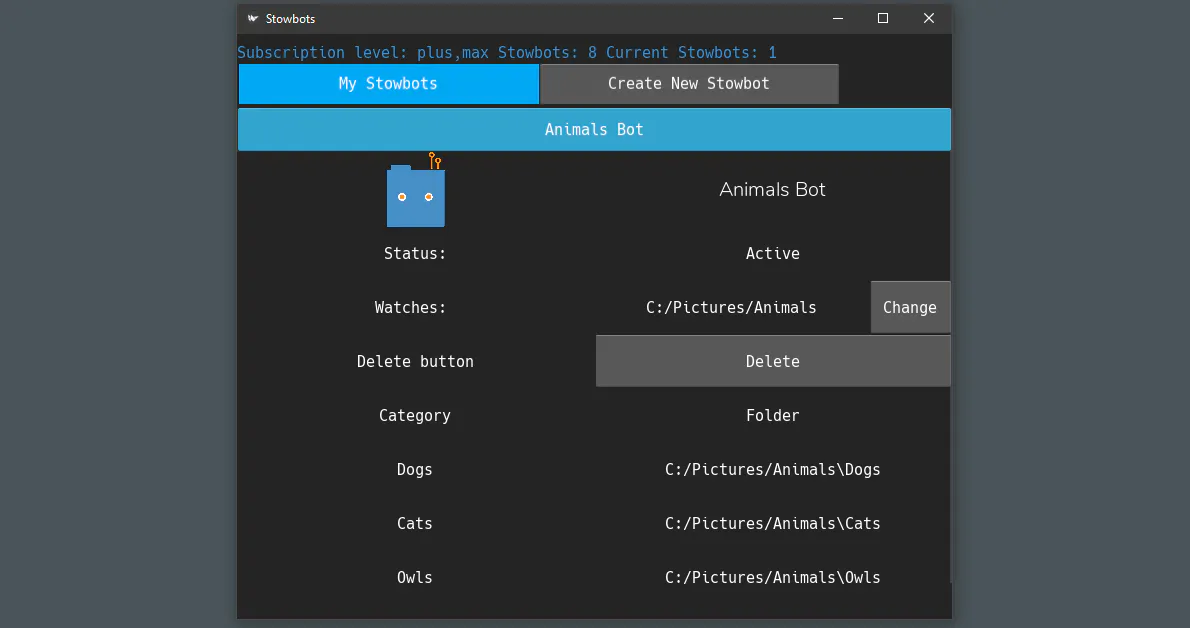Collapse the Animals Bot header bar
Viewport: 1190px width, 628px height.
pos(594,129)
